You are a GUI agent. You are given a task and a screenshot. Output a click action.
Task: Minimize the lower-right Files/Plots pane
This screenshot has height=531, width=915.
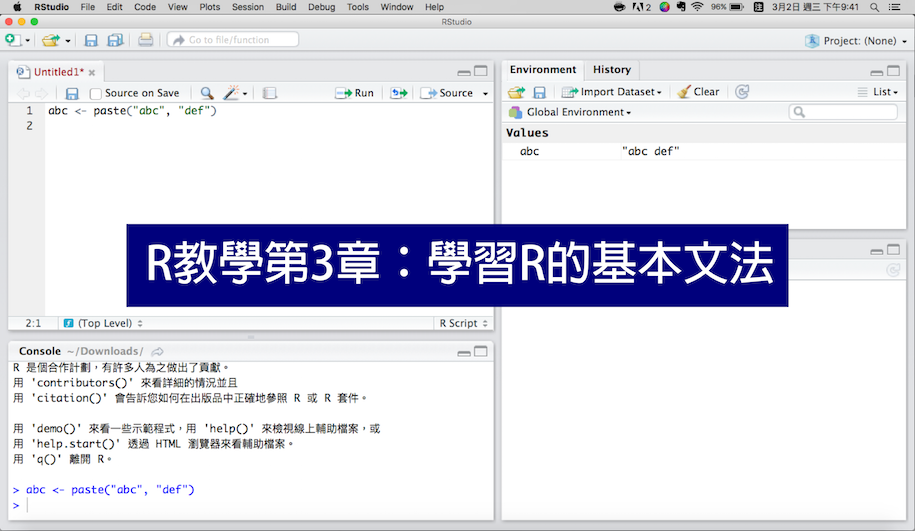point(876,251)
